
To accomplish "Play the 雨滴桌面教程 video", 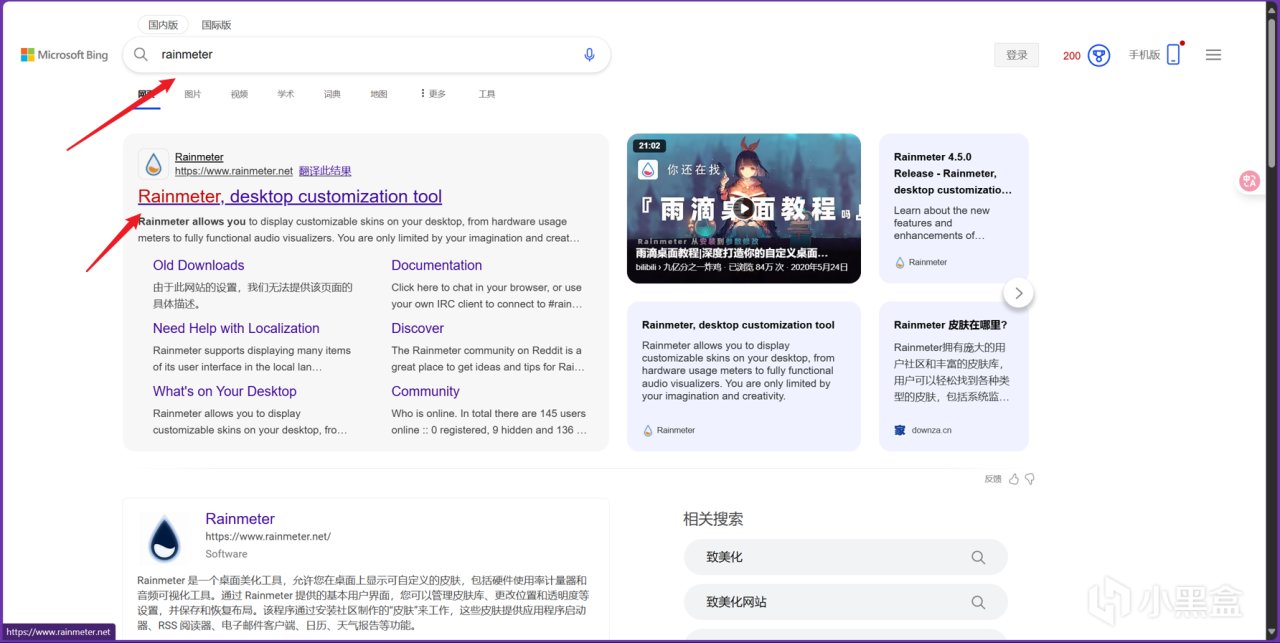I will click(x=744, y=208).
